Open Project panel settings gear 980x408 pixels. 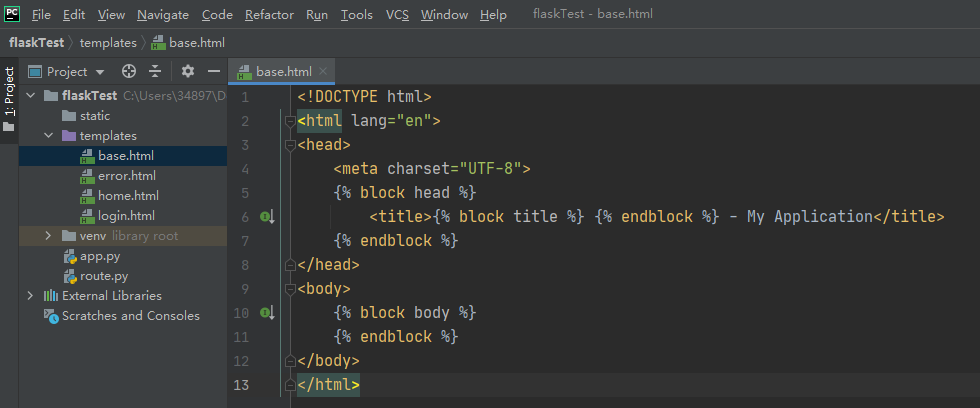188,72
